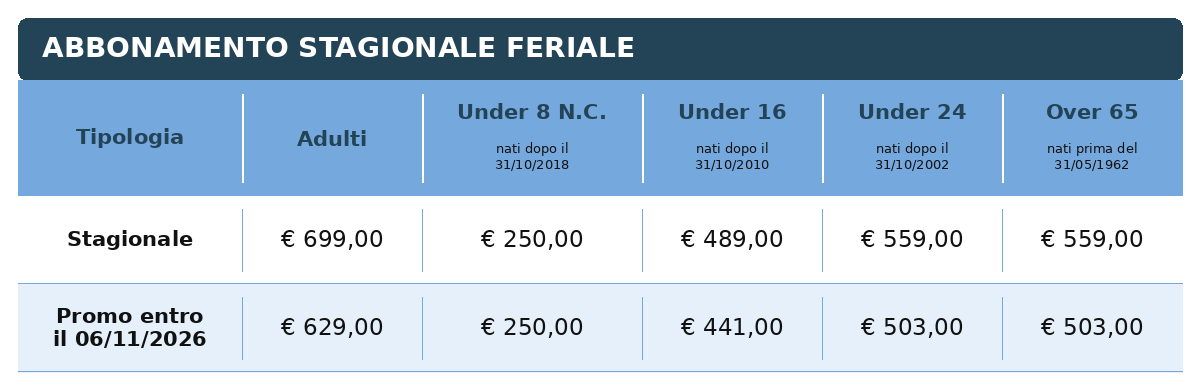The image size is (1200, 390).
Task: Click the Under 8 stagionale price € 250,00
Action: tap(532, 240)
